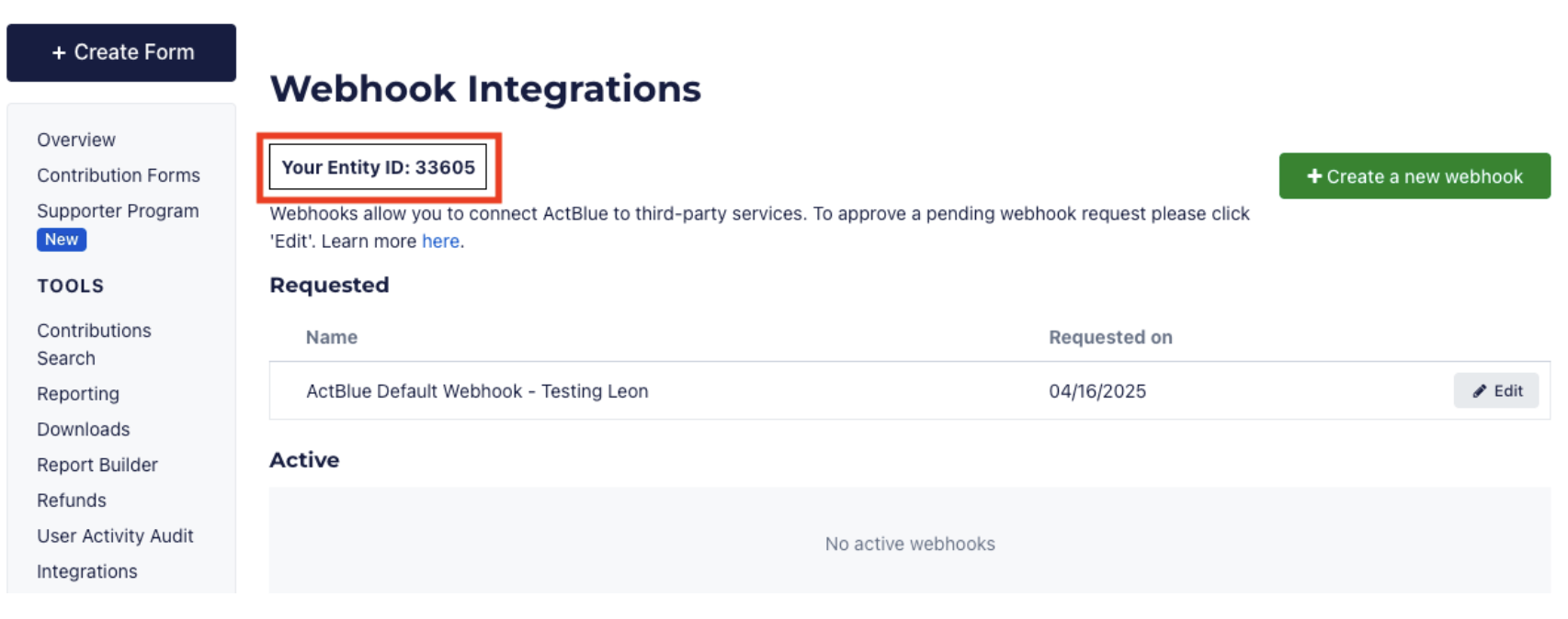Open Report Builder from Tools menu
Screen dimensions: 1568x619
[97, 466]
